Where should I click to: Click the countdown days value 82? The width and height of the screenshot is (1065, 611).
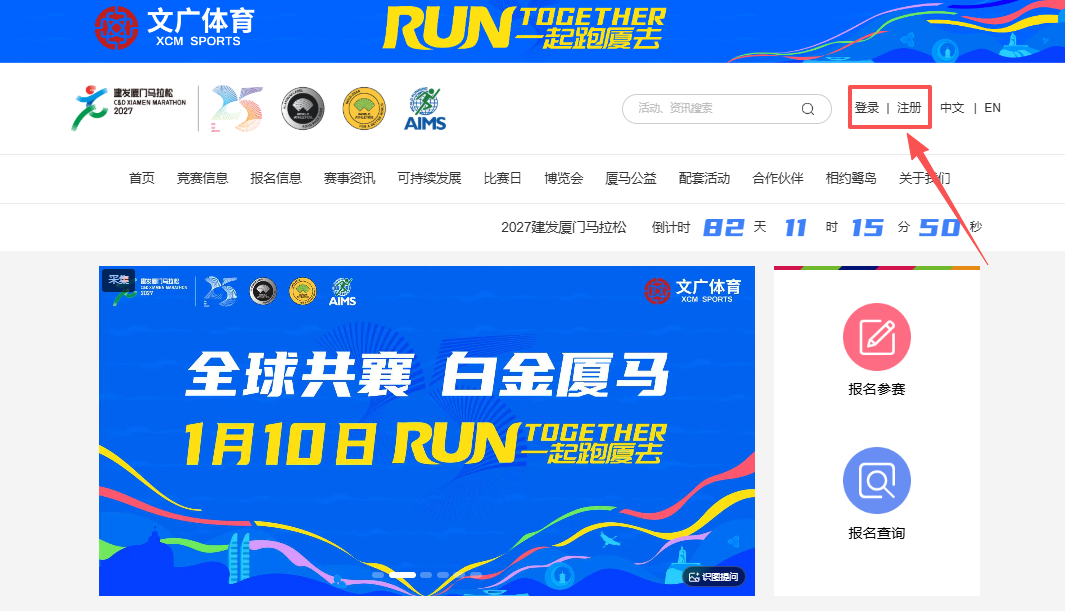click(x=723, y=227)
